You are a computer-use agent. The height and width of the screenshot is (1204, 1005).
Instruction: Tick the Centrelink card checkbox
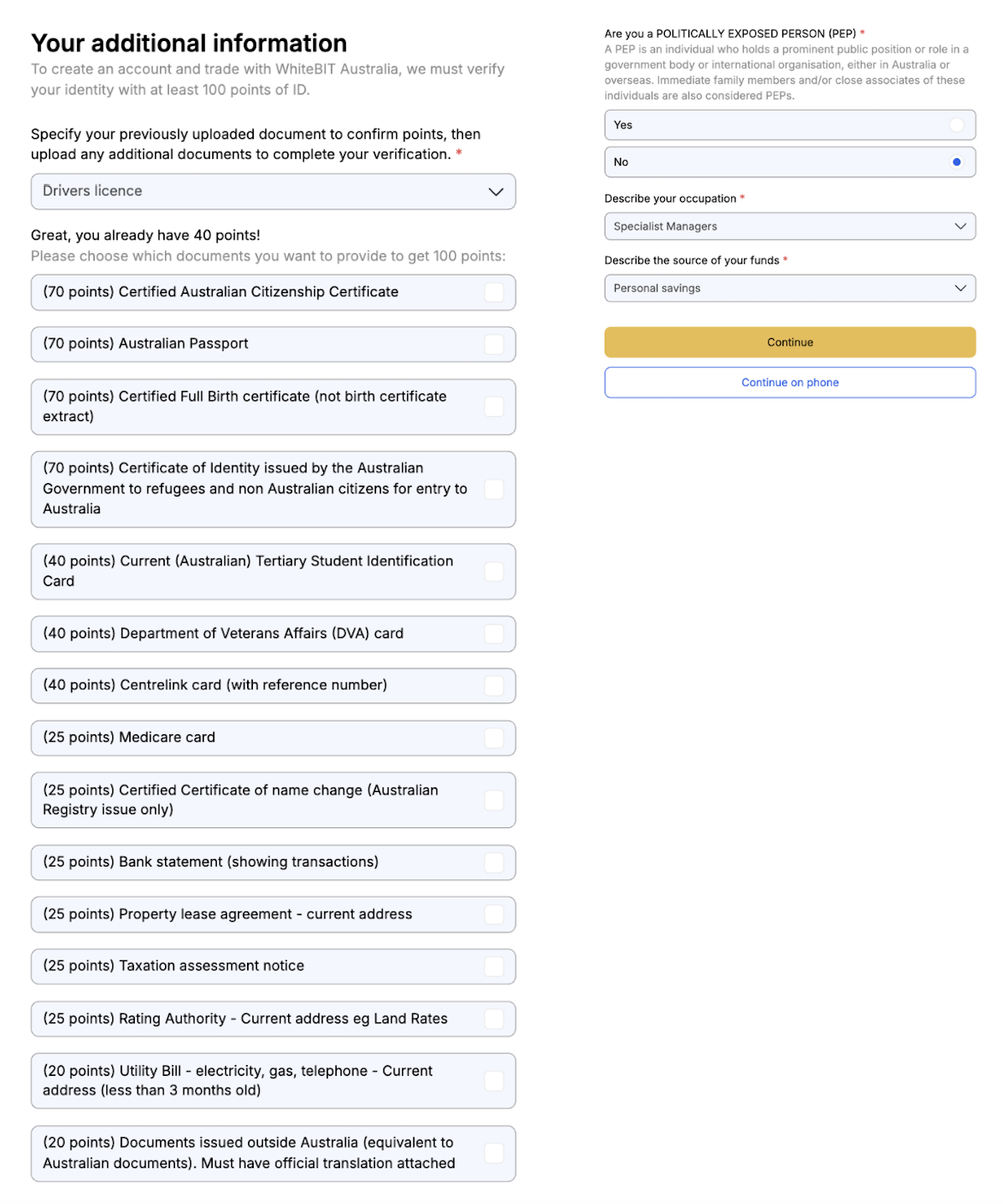[x=494, y=686]
